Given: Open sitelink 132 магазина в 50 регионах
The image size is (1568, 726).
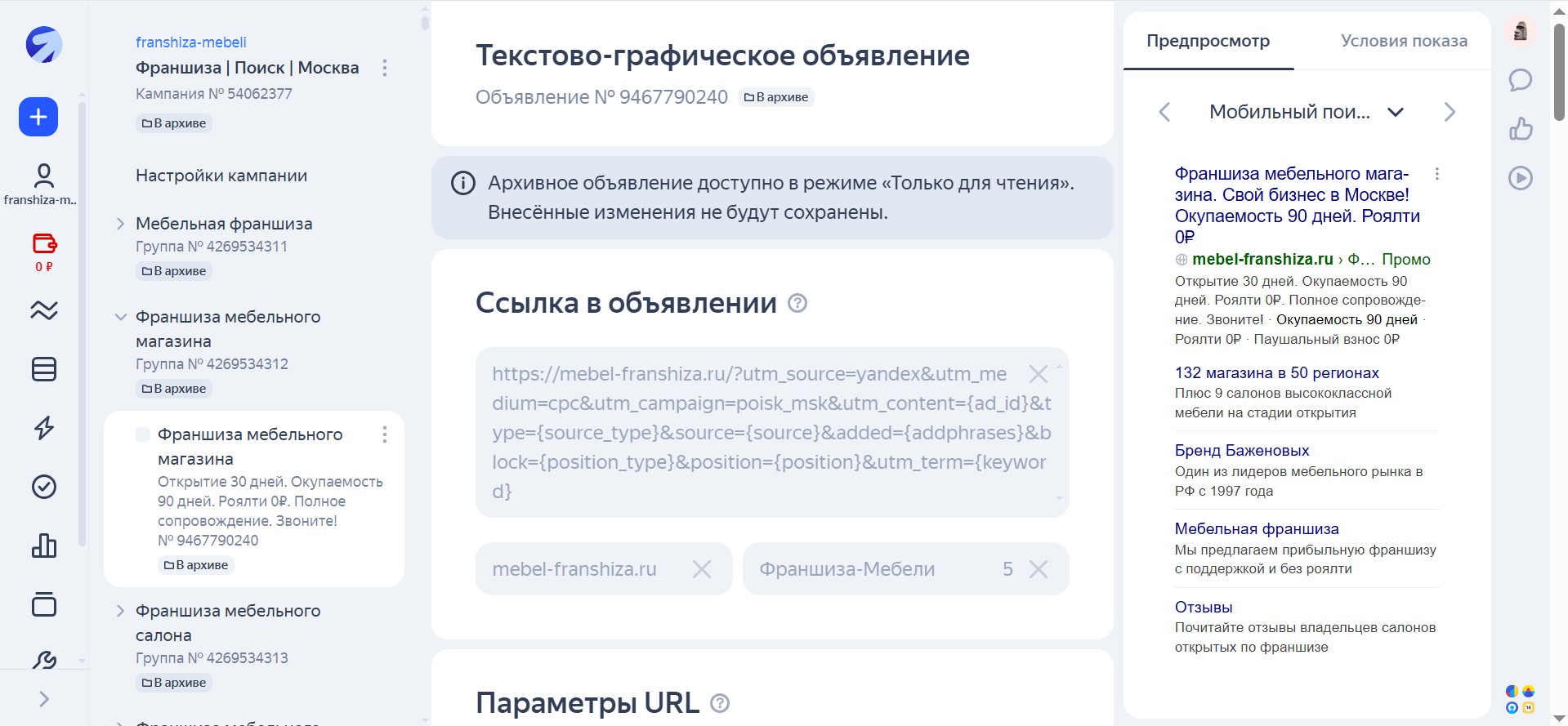Looking at the screenshot, I should [x=1276, y=372].
